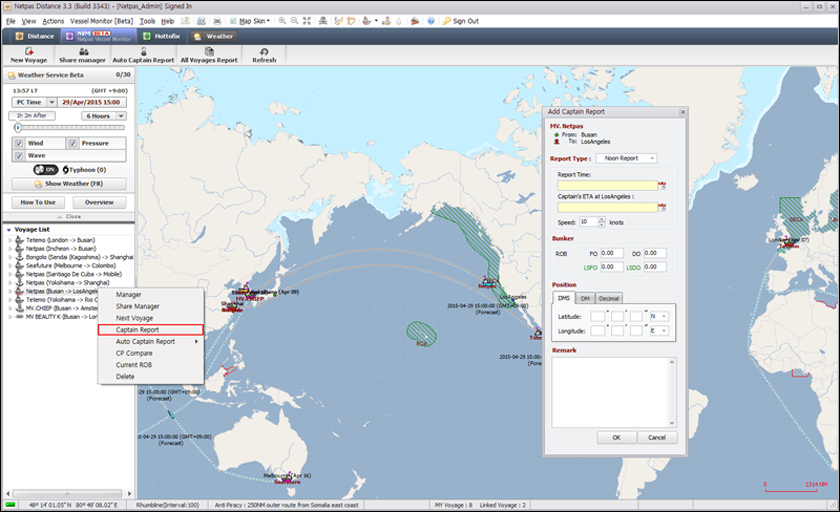The image size is (840, 512).
Task: Click the route pencil icon in the toolbar
Action: coord(339,21)
